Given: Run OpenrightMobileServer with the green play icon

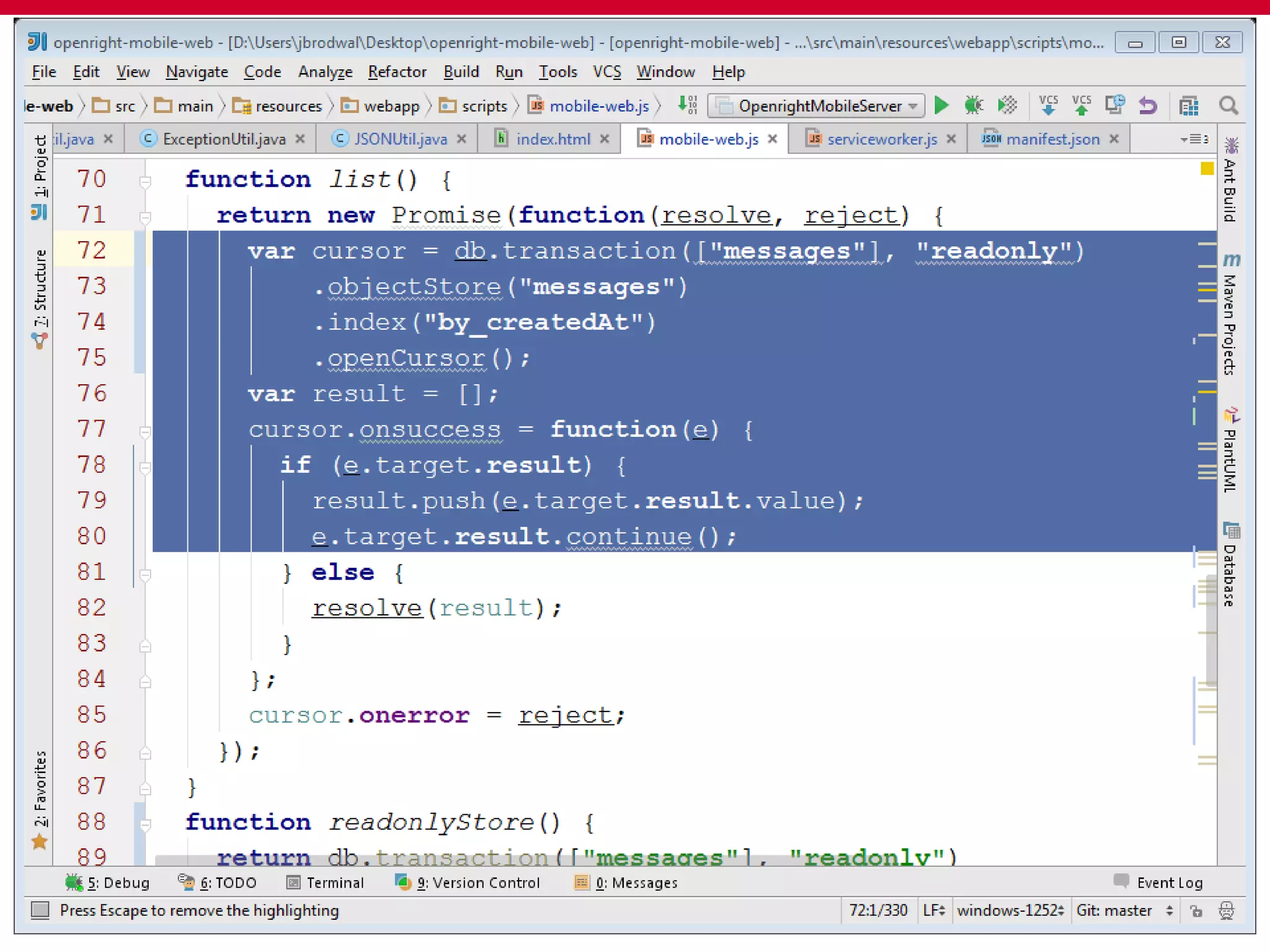Looking at the screenshot, I should pyautogui.click(x=941, y=105).
